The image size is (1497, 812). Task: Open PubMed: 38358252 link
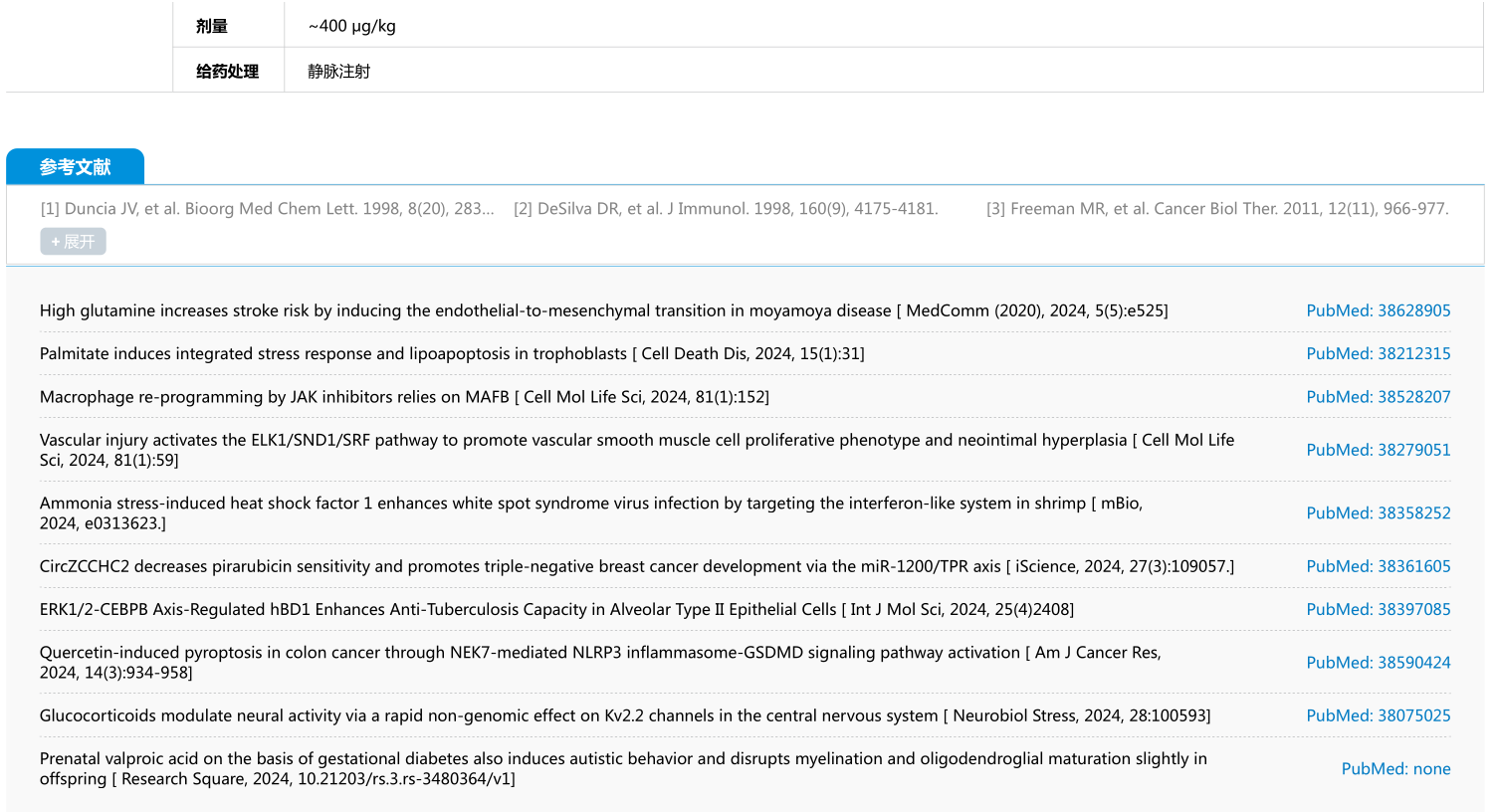pyautogui.click(x=1379, y=512)
